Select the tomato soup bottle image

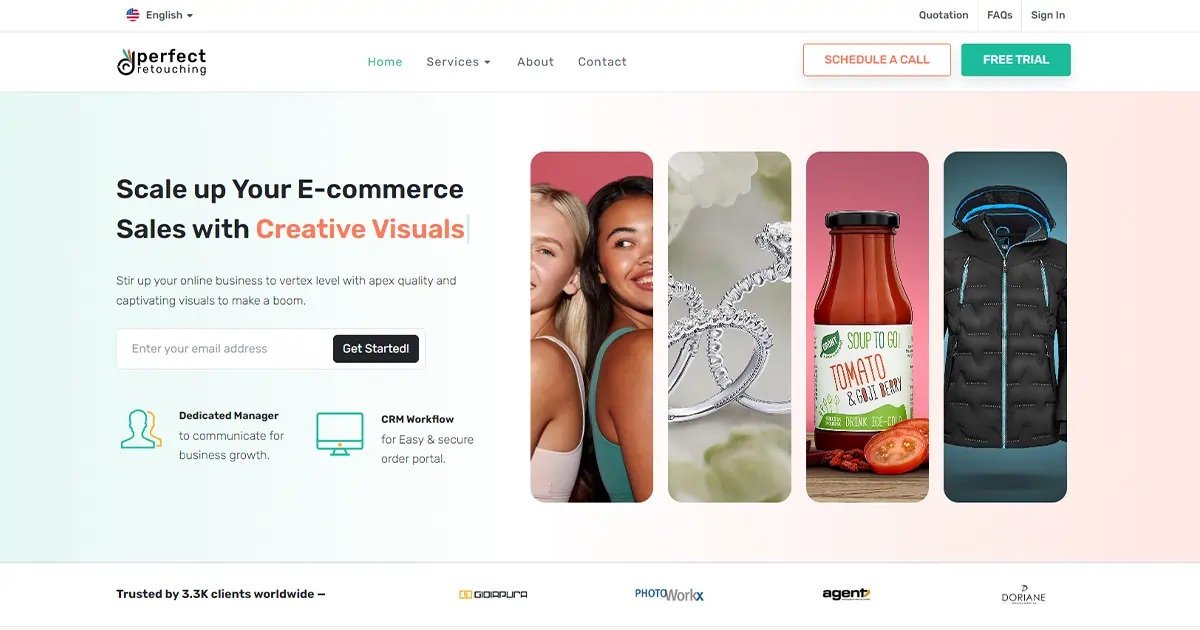[867, 327]
